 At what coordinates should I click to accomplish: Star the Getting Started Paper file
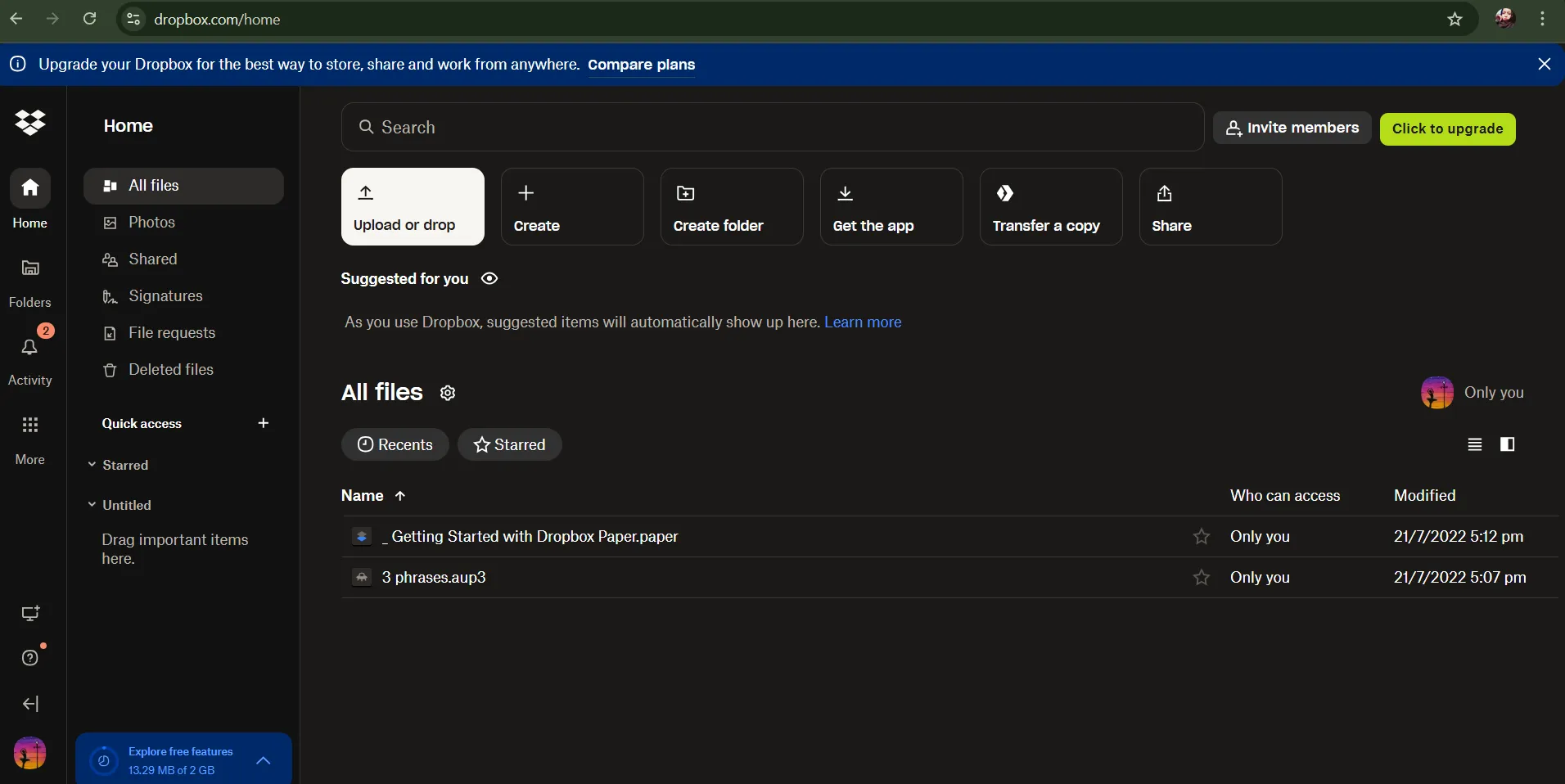[1202, 537]
